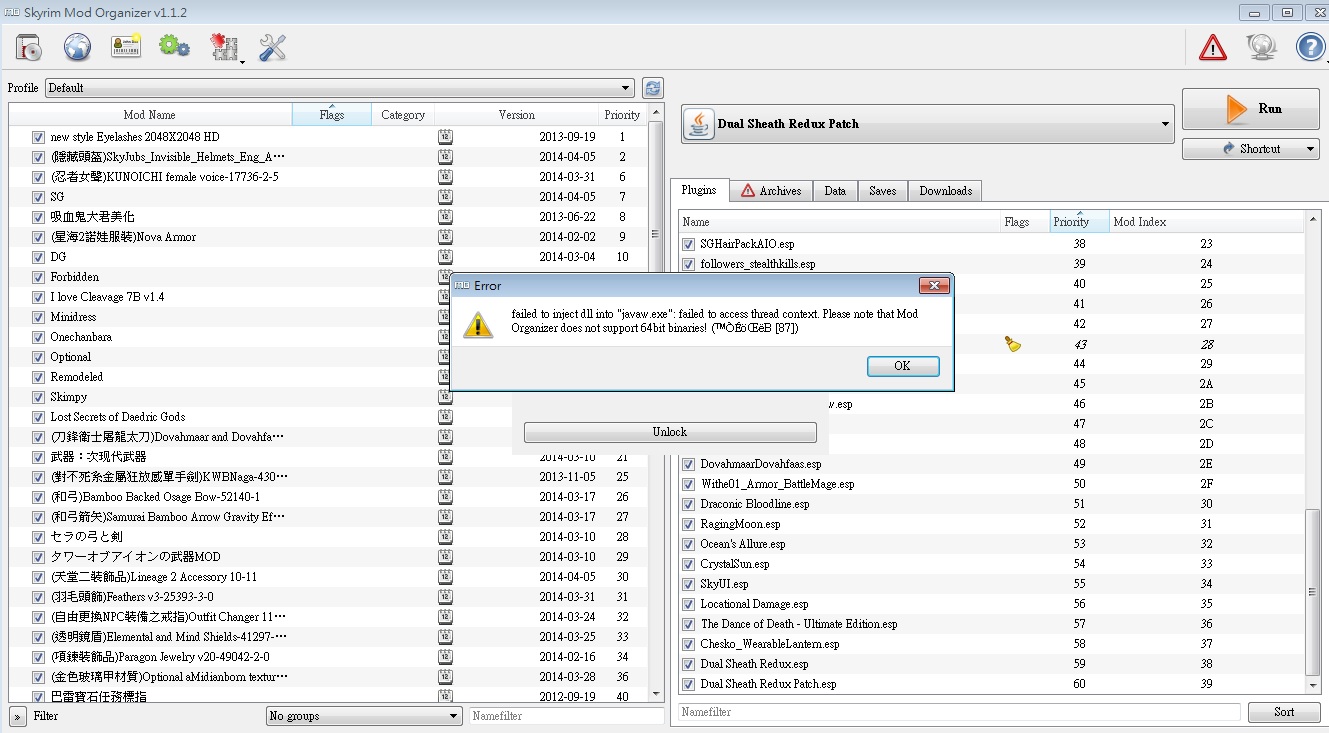Switch to the Plugins tab
The height and width of the screenshot is (733, 1329).
click(x=699, y=190)
